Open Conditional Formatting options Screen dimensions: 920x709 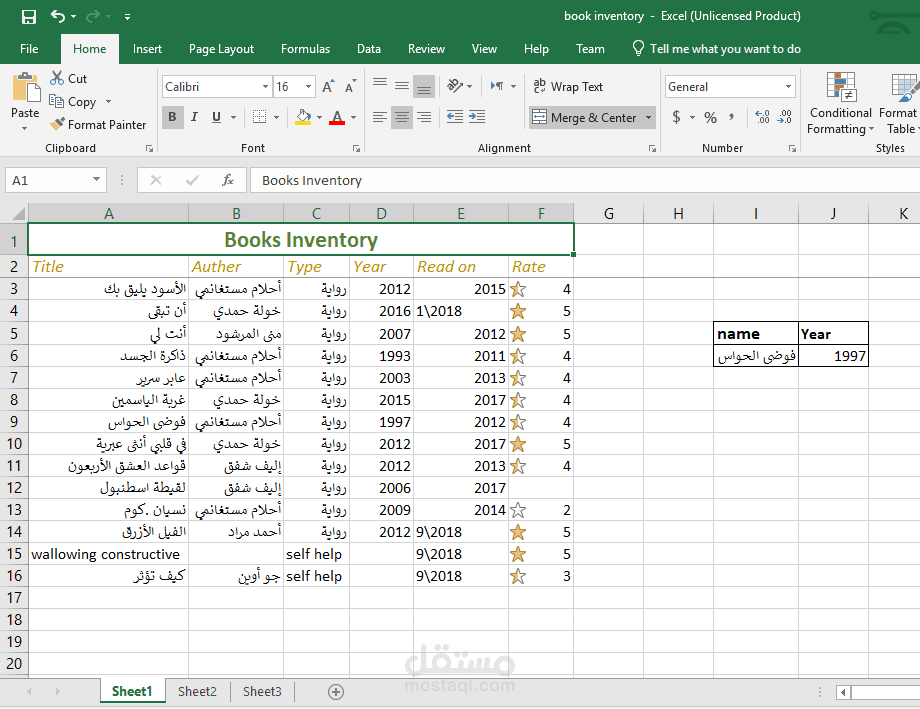point(840,104)
